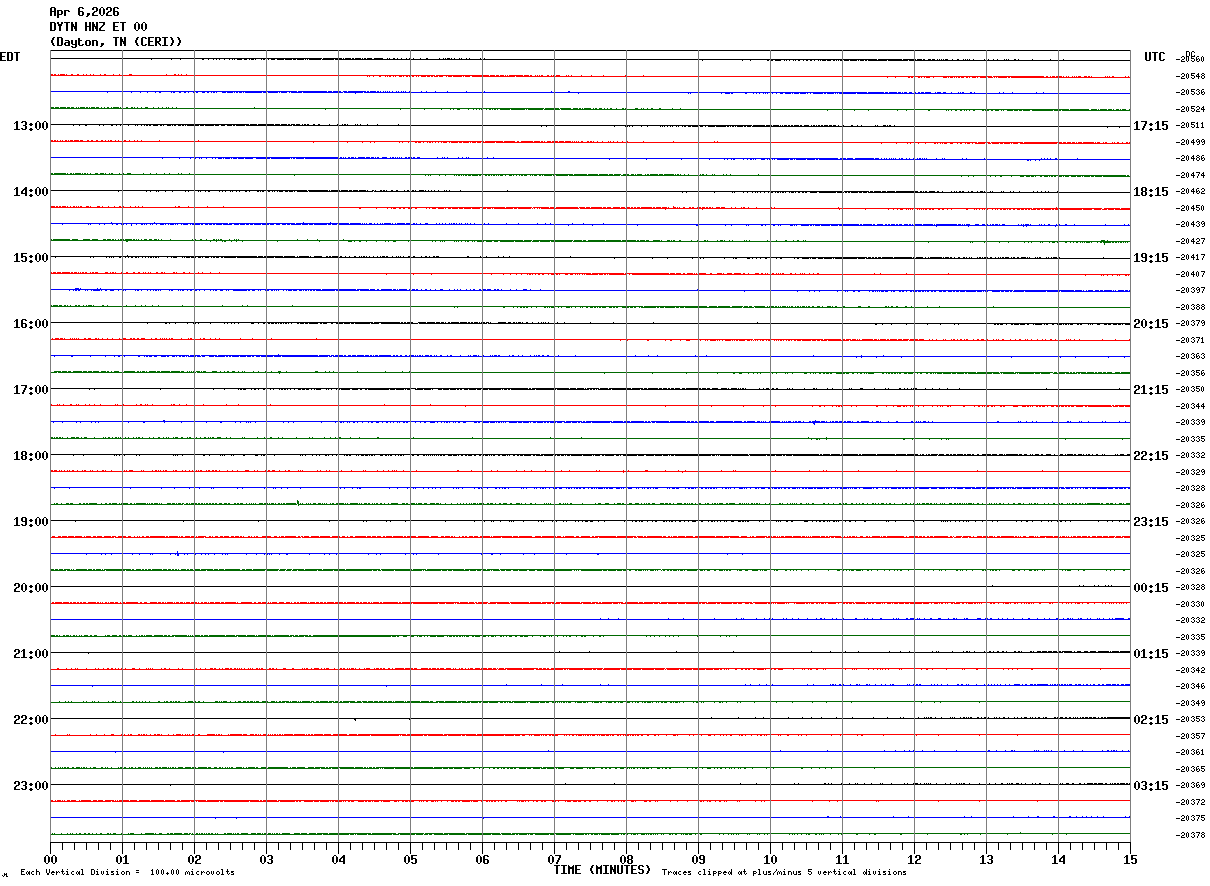Click DC offset value "-20450"
The width and height of the screenshot is (1210, 886).
click(1190, 208)
